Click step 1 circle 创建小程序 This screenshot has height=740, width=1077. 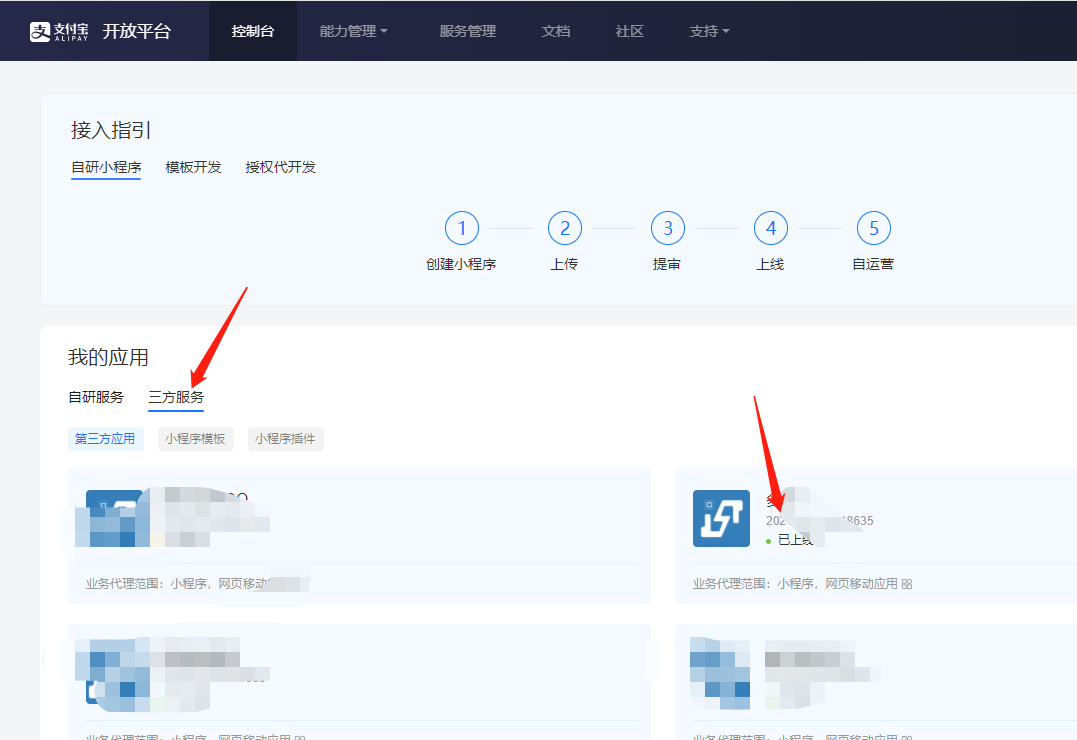(462, 228)
